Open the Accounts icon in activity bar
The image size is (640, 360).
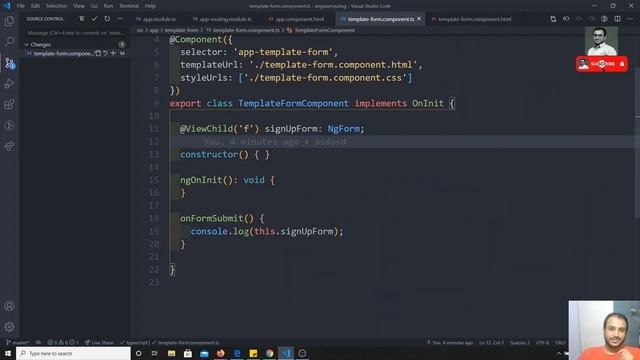point(9,306)
